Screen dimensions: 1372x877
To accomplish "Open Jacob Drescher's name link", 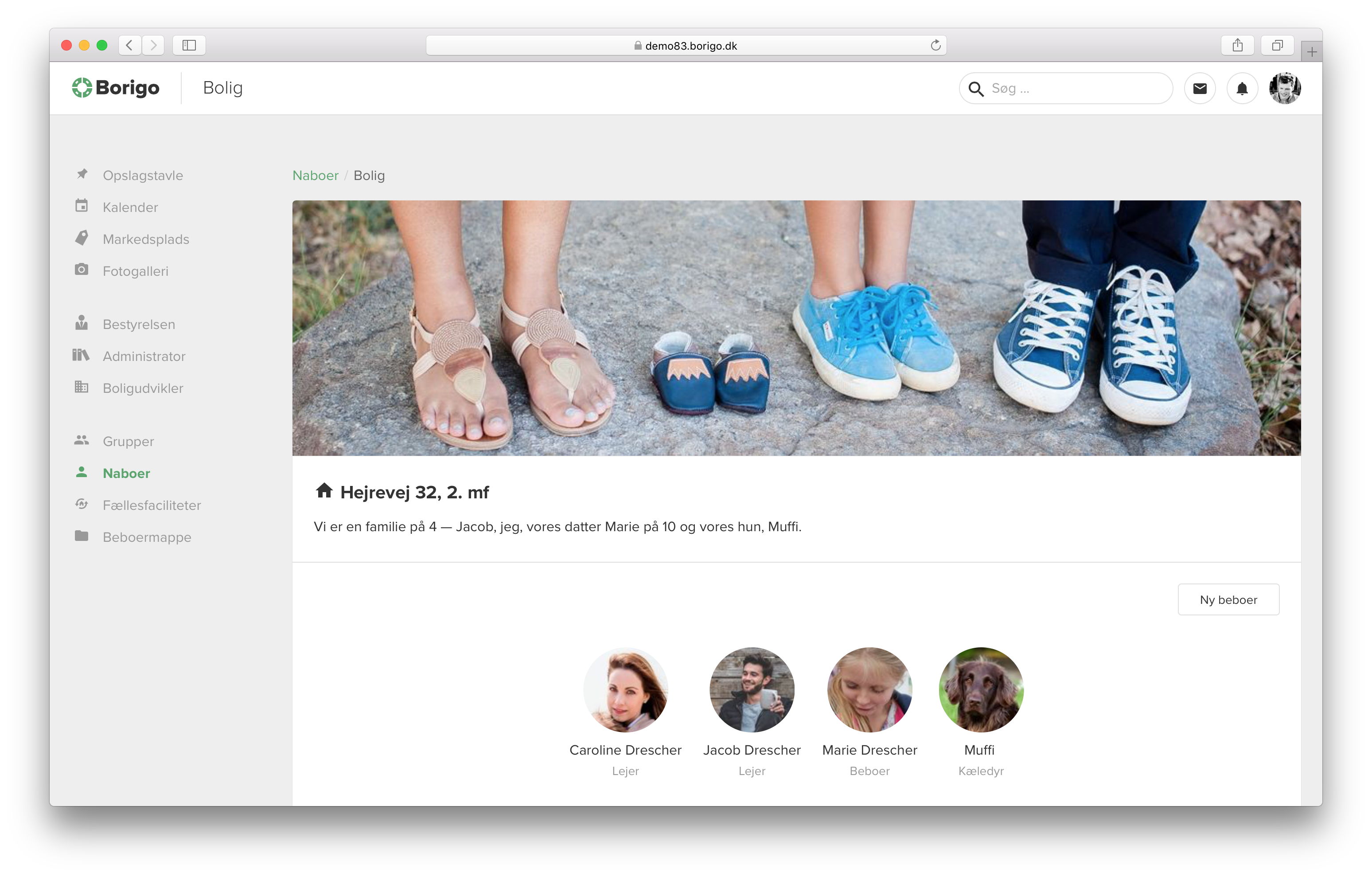I will pos(752,749).
